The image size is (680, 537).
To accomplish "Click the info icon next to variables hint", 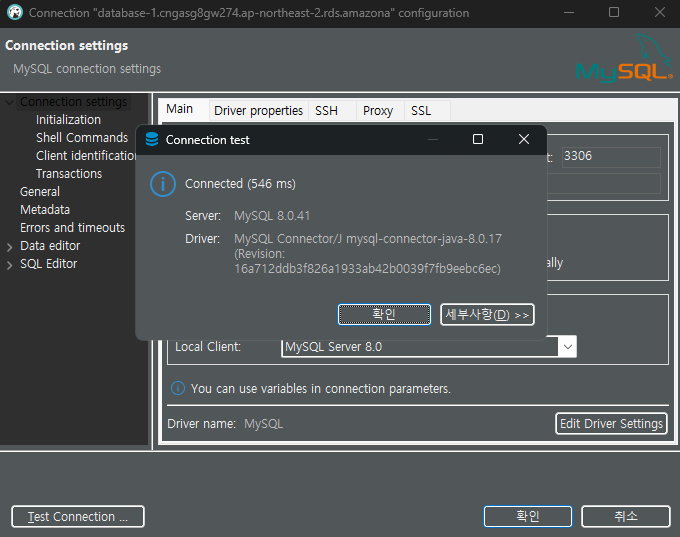I will tap(178, 388).
